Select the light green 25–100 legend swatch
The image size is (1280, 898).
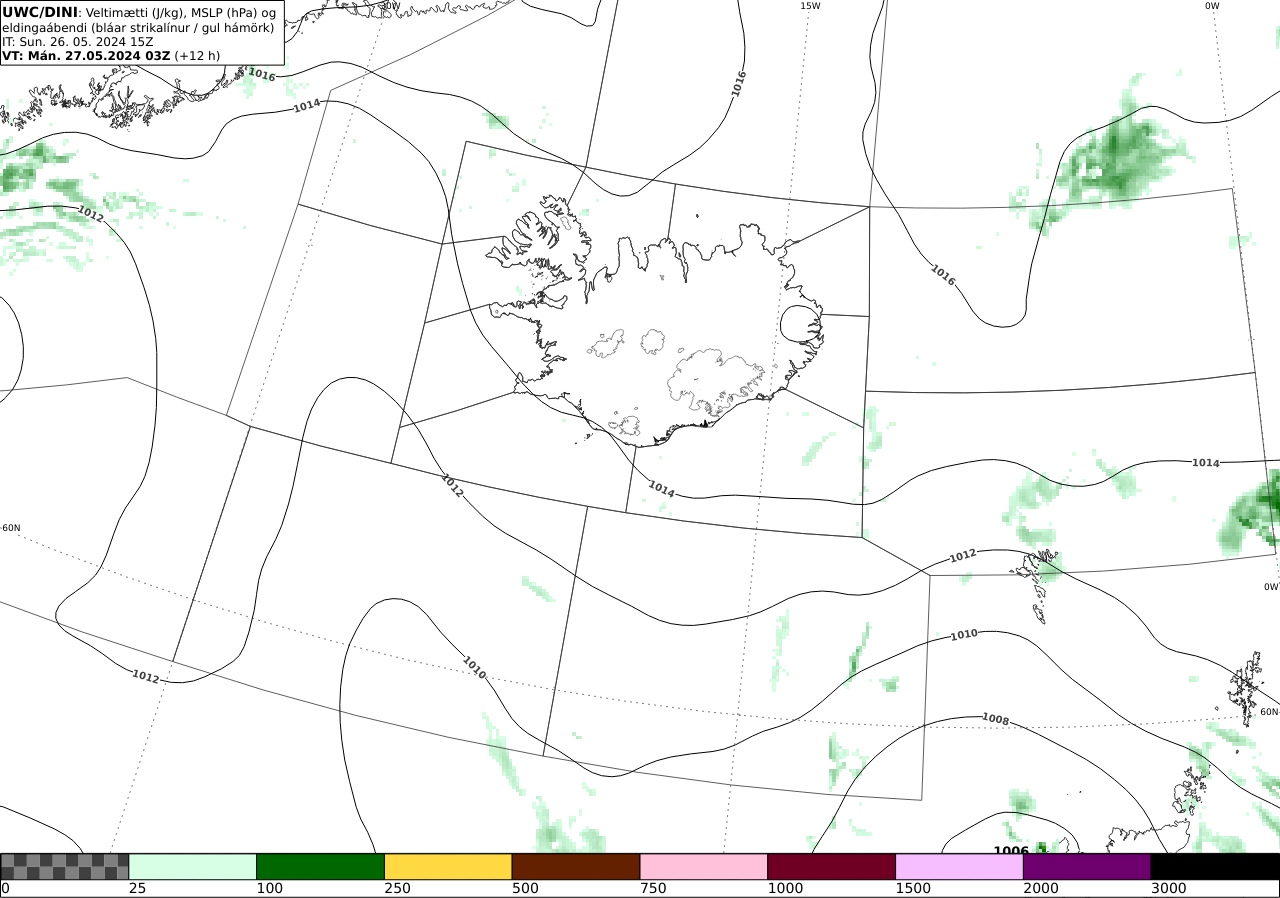193,866
